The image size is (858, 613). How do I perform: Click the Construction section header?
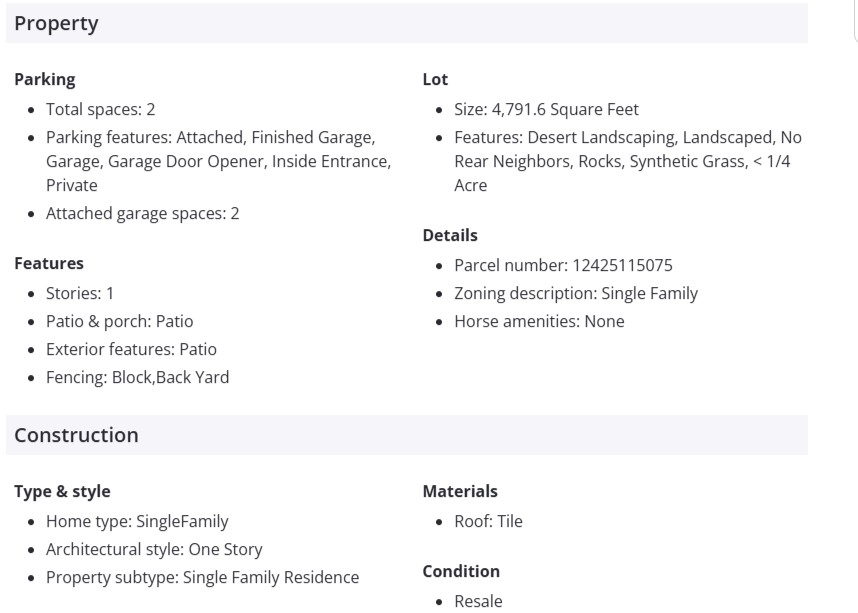(x=76, y=435)
